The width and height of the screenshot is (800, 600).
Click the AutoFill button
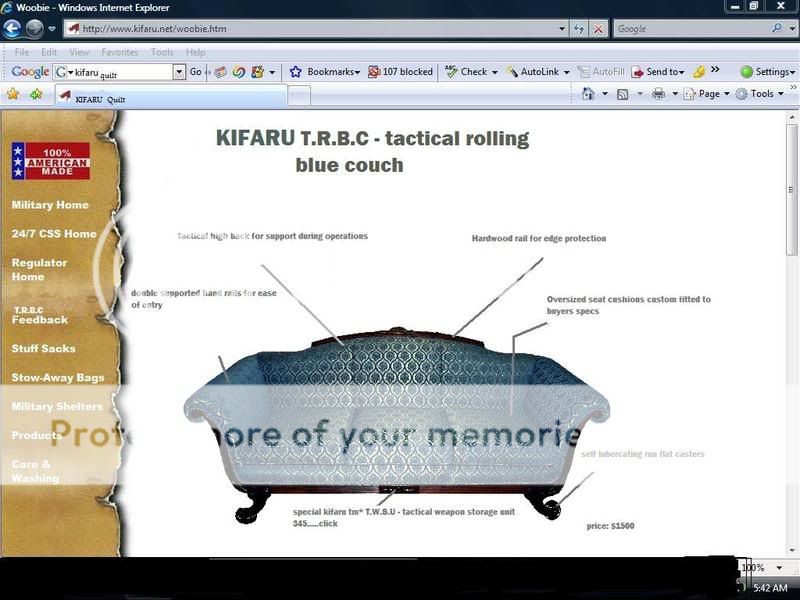tap(601, 72)
